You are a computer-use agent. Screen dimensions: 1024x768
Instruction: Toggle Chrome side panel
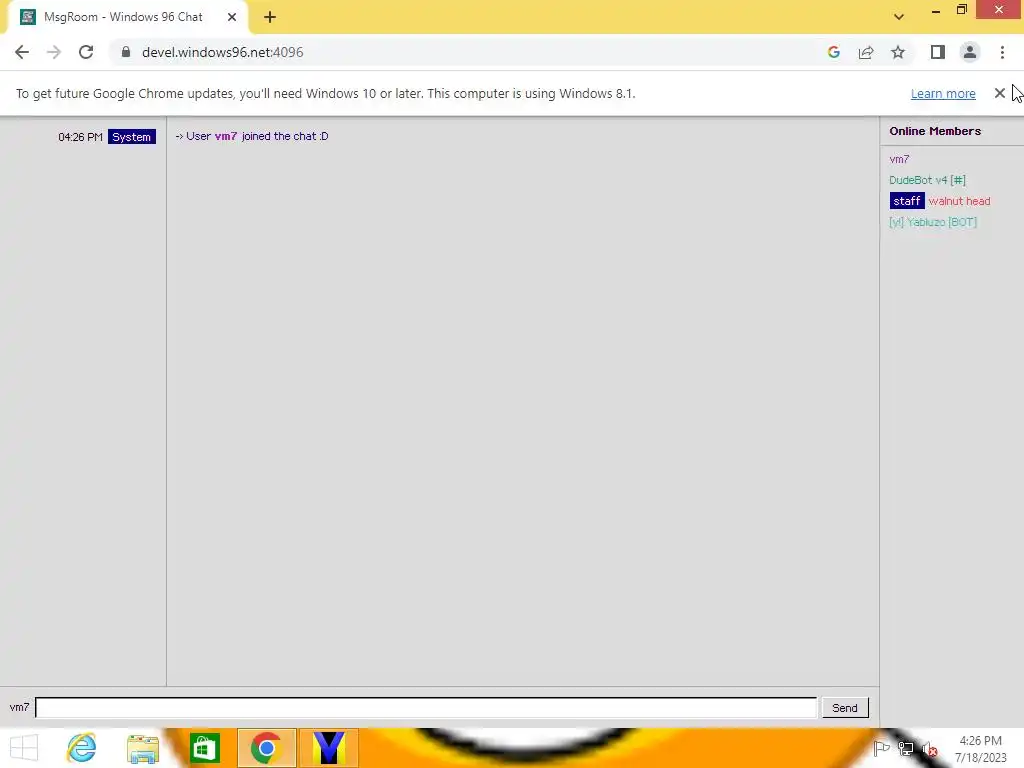coord(938,52)
